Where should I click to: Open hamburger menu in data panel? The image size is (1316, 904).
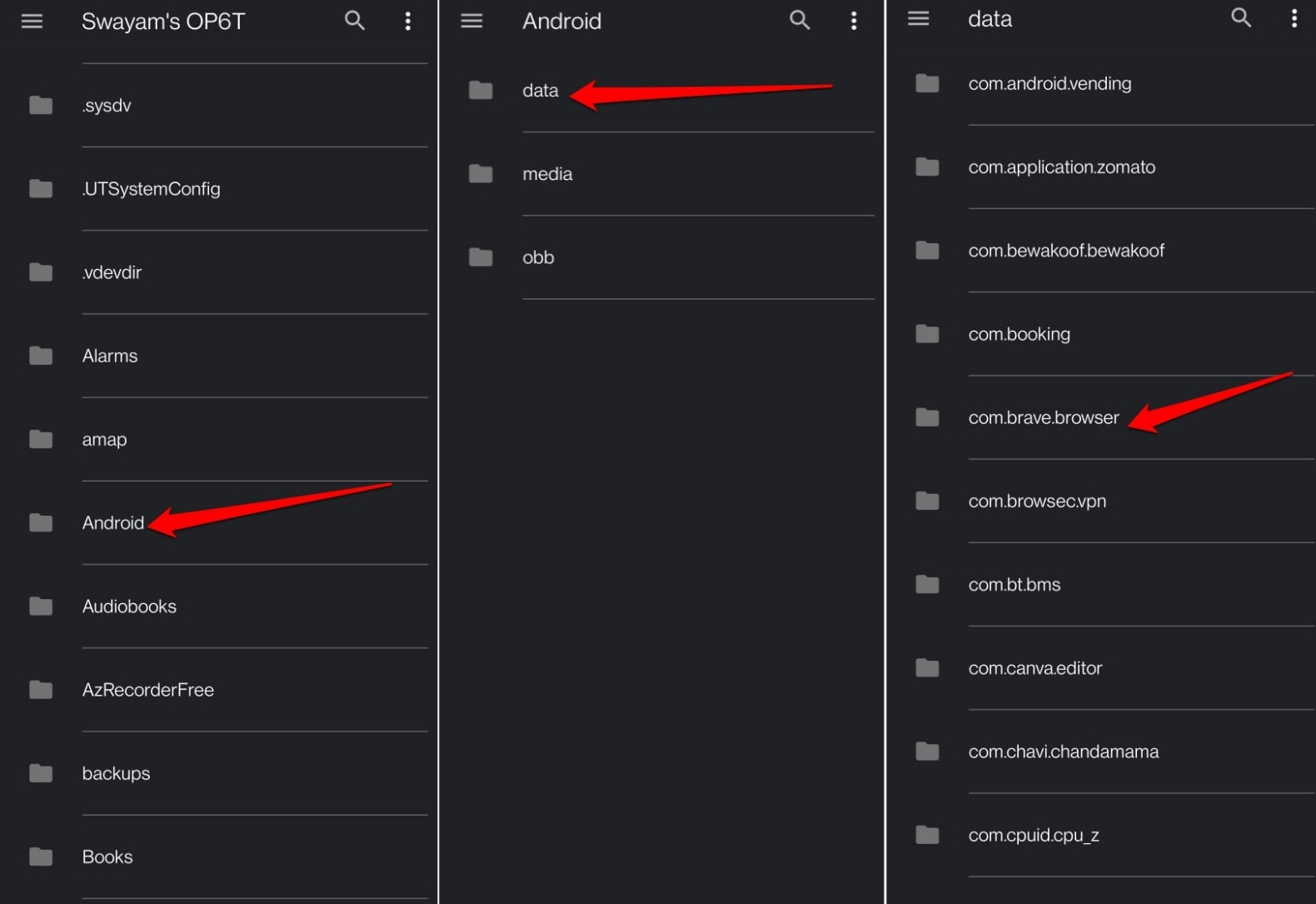click(918, 18)
